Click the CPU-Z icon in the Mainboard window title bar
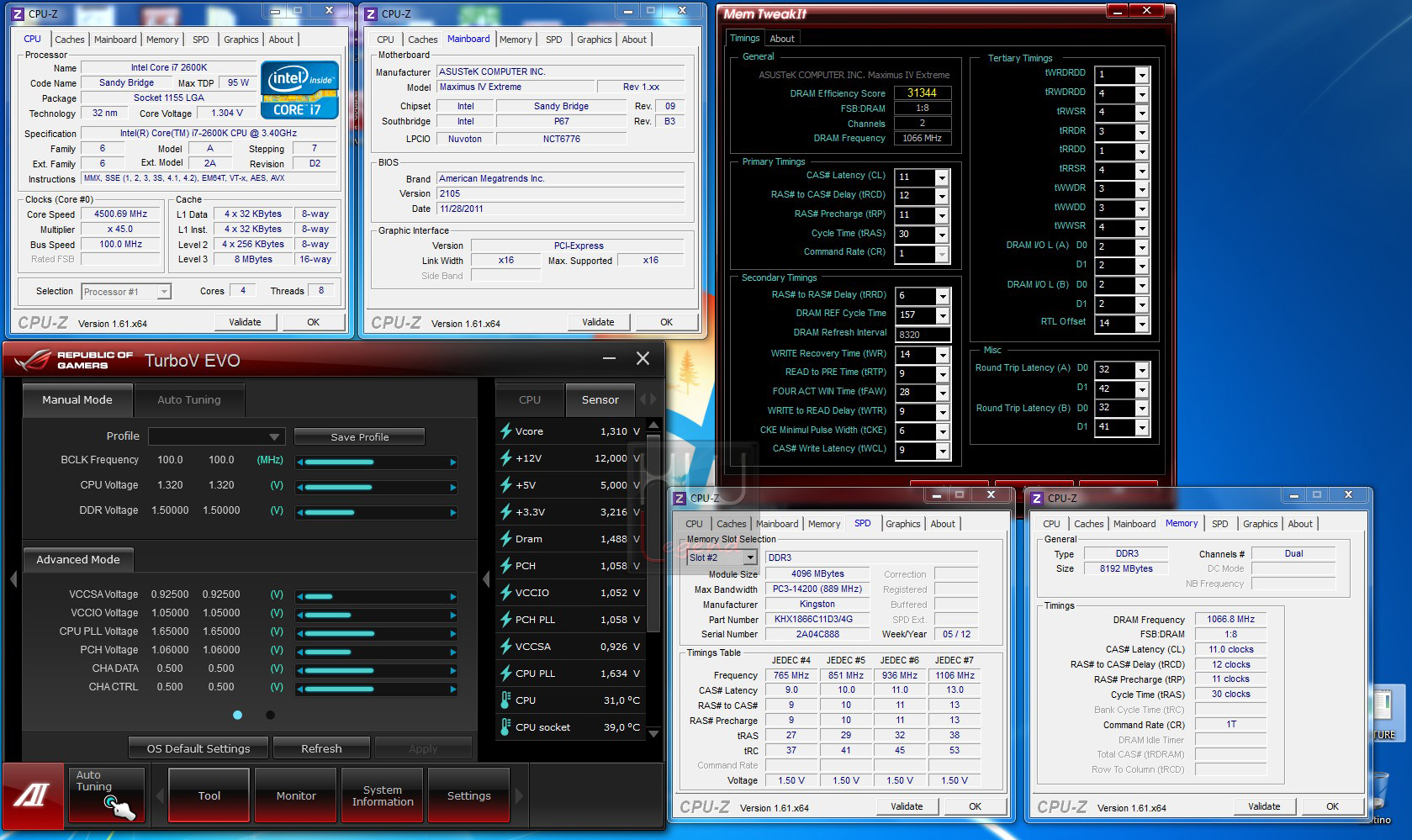 click(371, 14)
